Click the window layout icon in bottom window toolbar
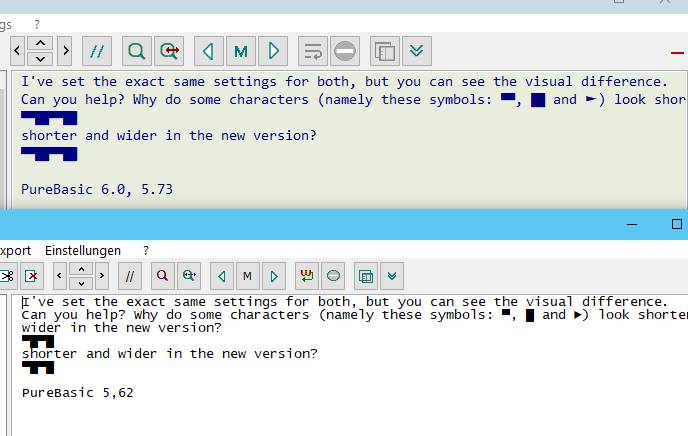The height and width of the screenshot is (436, 688). click(x=366, y=276)
